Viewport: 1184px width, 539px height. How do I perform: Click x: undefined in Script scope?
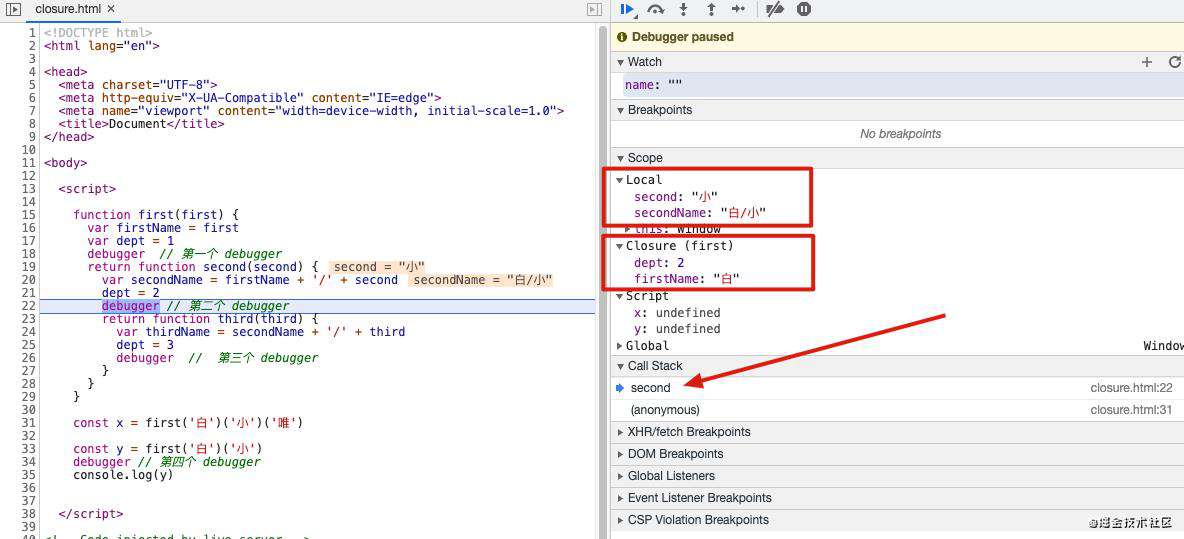677,313
